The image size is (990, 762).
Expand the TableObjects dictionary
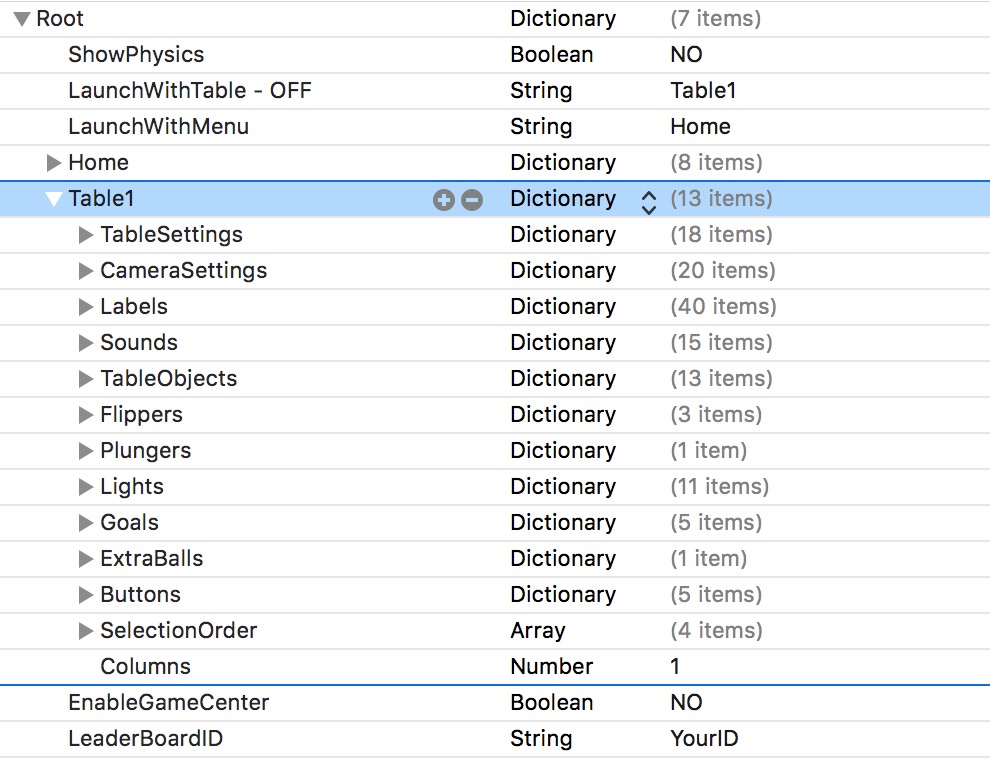coord(86,378)
